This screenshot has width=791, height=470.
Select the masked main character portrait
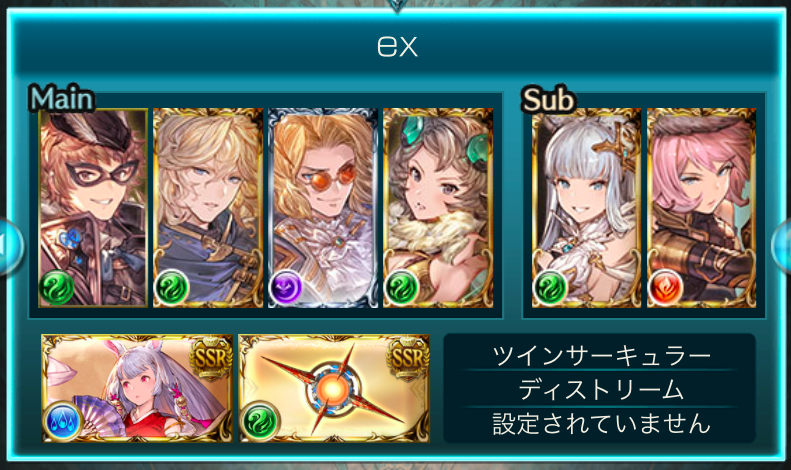click(93, 207)
